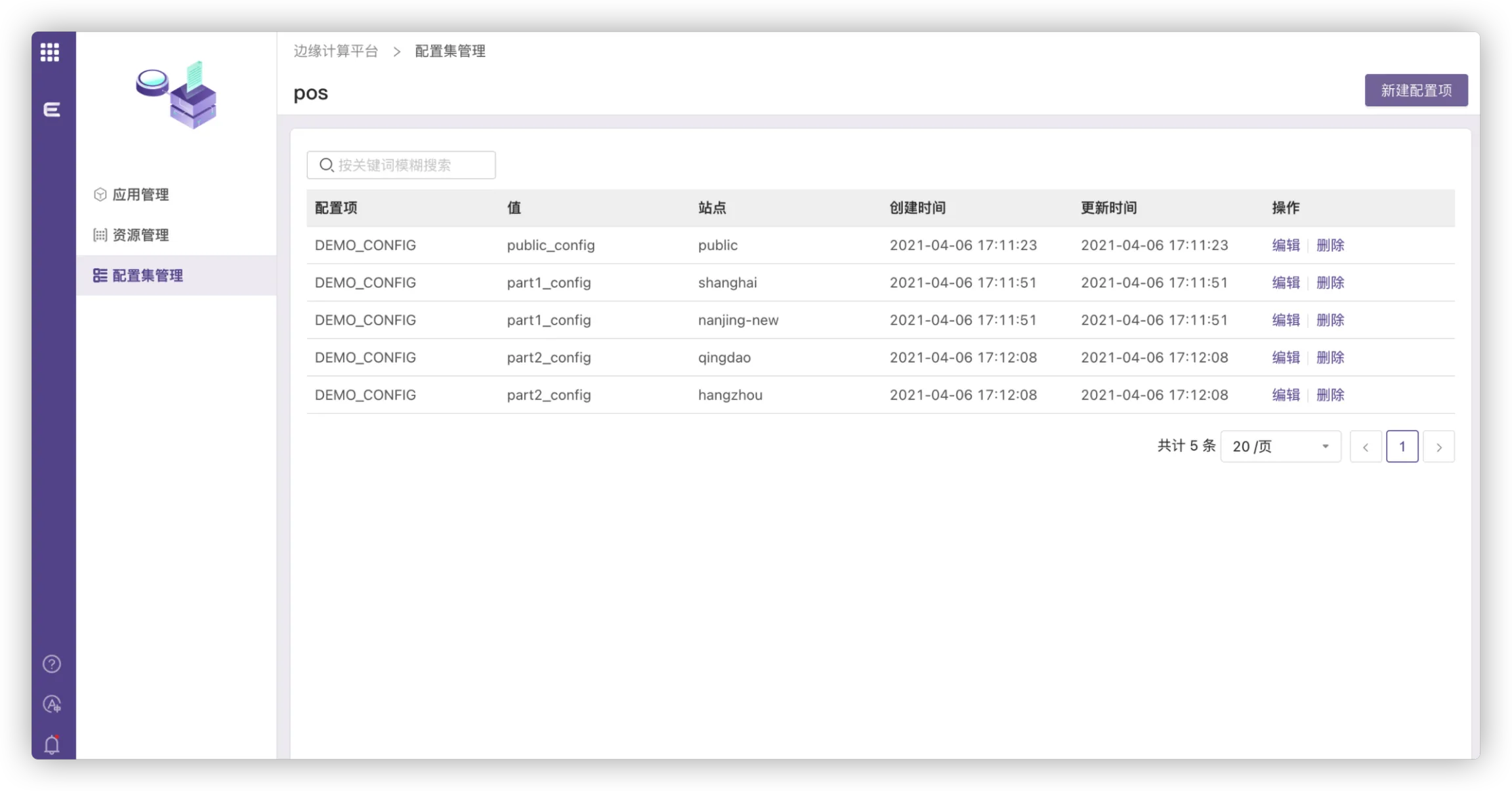Select page number 1
The height and width of the screenshot is (791, 1512).
[x=1402, y=447]
